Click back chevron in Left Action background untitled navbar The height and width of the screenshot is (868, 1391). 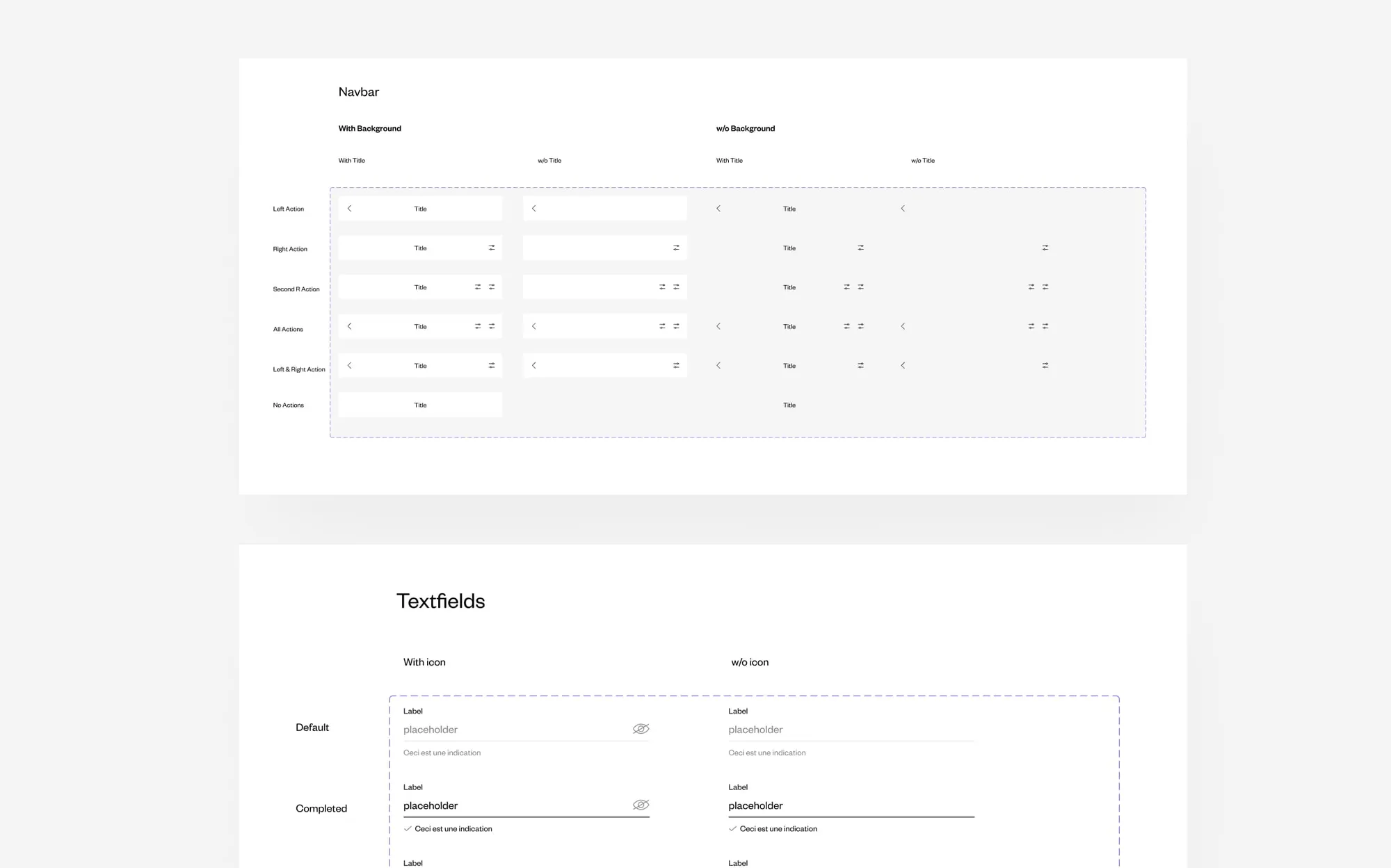tap(533, 209)
